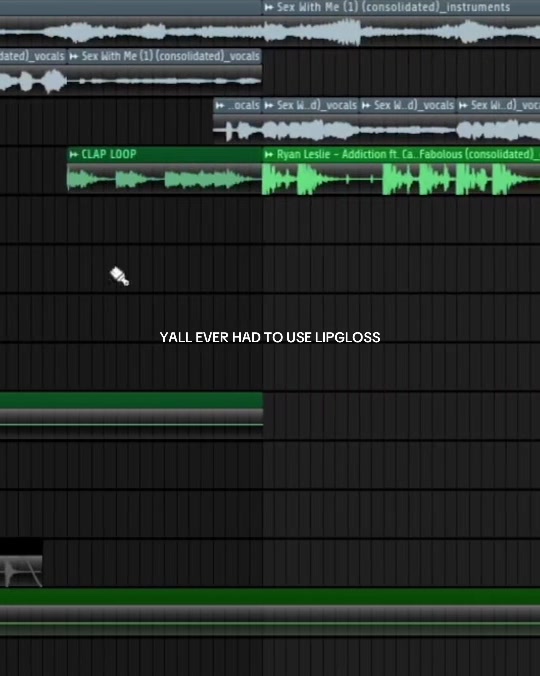Open menu arrow of truncated '..ocals' clip
This screenshot has width=540, height=676.
(220, 105)
